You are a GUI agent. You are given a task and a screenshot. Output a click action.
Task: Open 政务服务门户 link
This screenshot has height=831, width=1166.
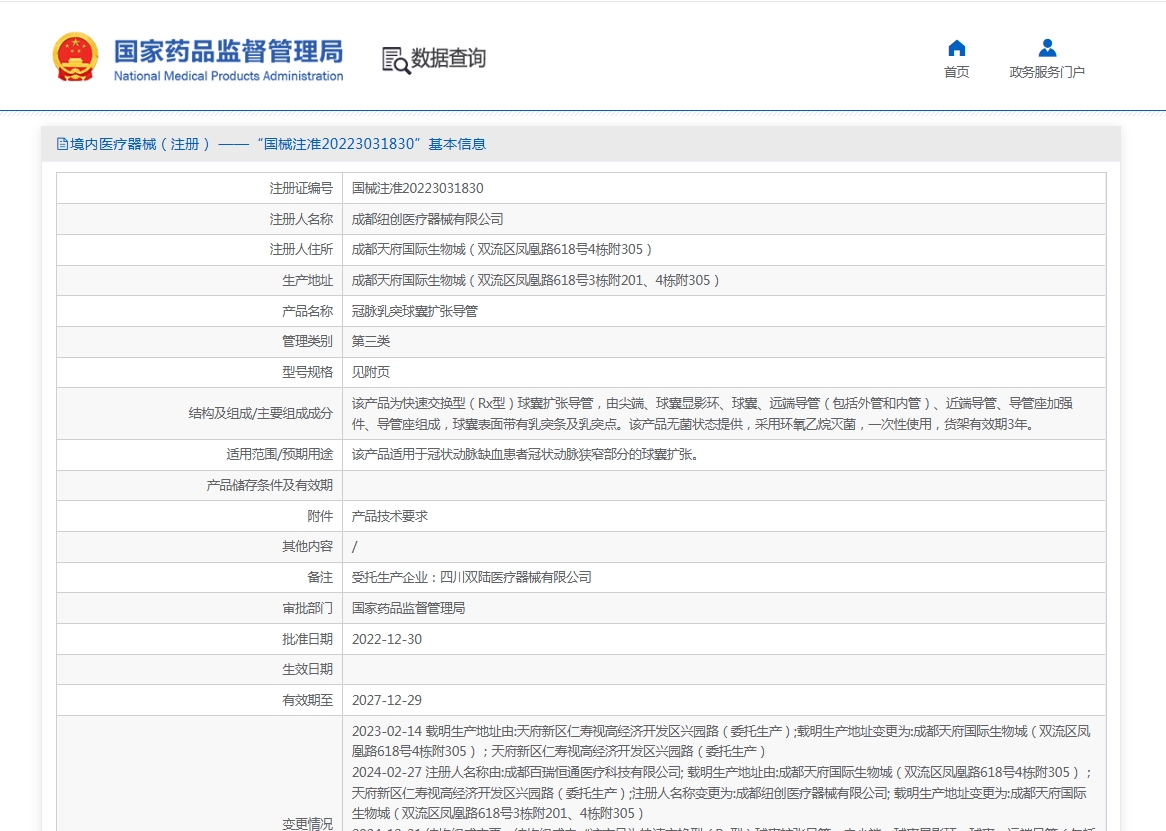pos(1047,72)
